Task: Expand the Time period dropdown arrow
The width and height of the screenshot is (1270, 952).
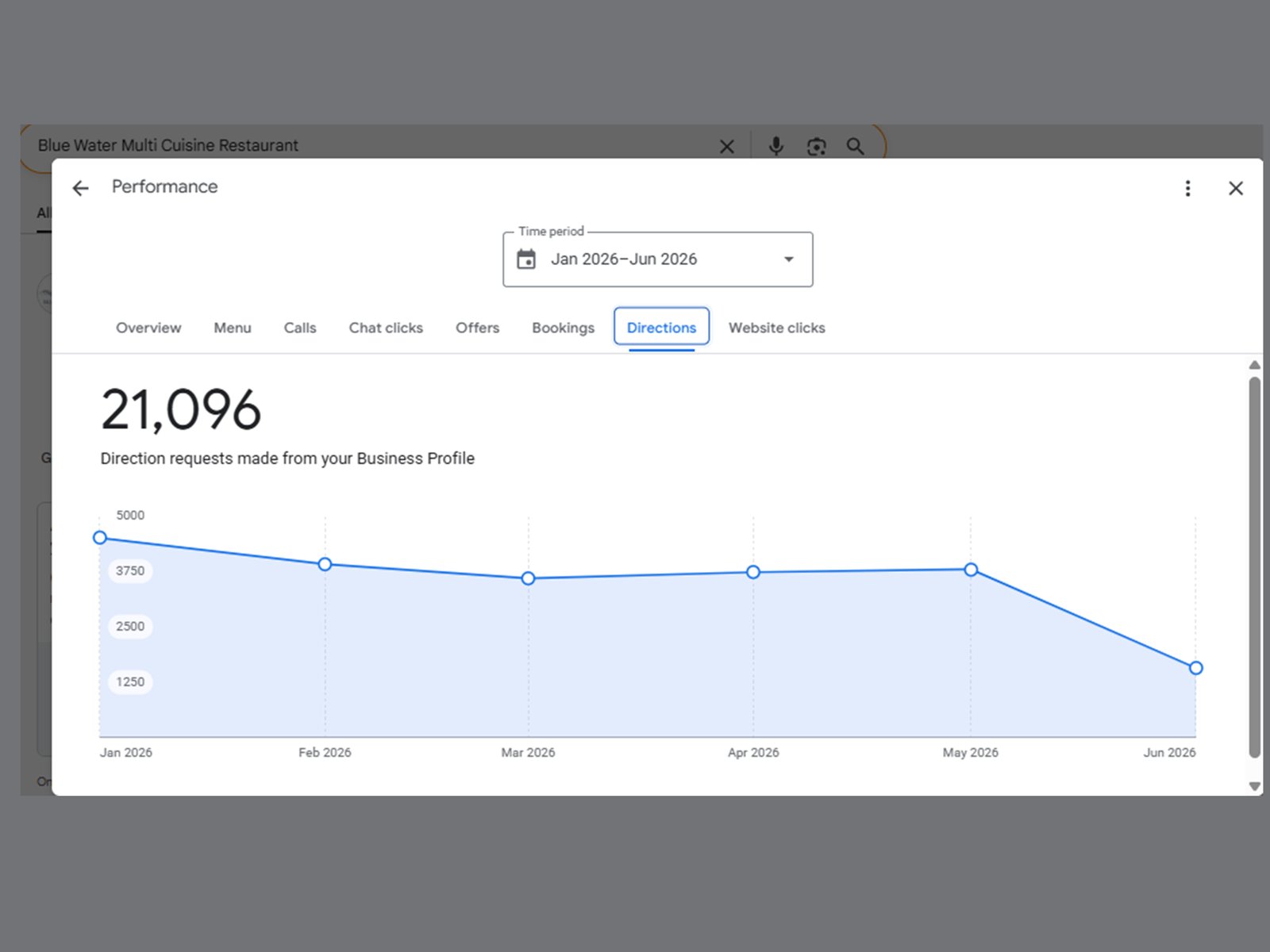Action: [x=788, y=259]
